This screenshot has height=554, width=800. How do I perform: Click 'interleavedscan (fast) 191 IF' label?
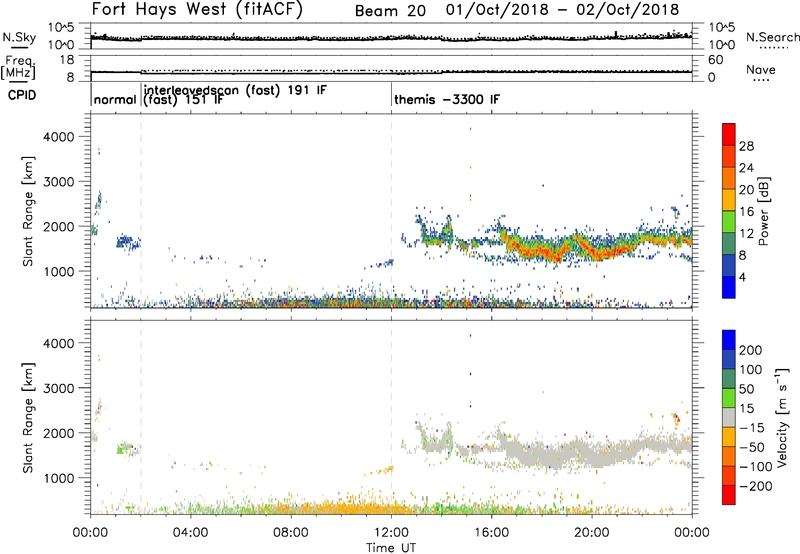235,90
